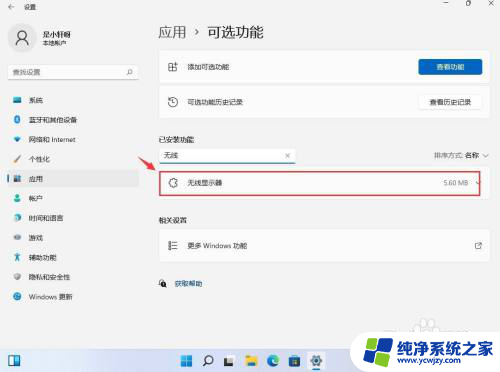This screenshot has width=500, height=372.
Task: Click the Bluetooth icon in sidebar
Action: [17, 119]
